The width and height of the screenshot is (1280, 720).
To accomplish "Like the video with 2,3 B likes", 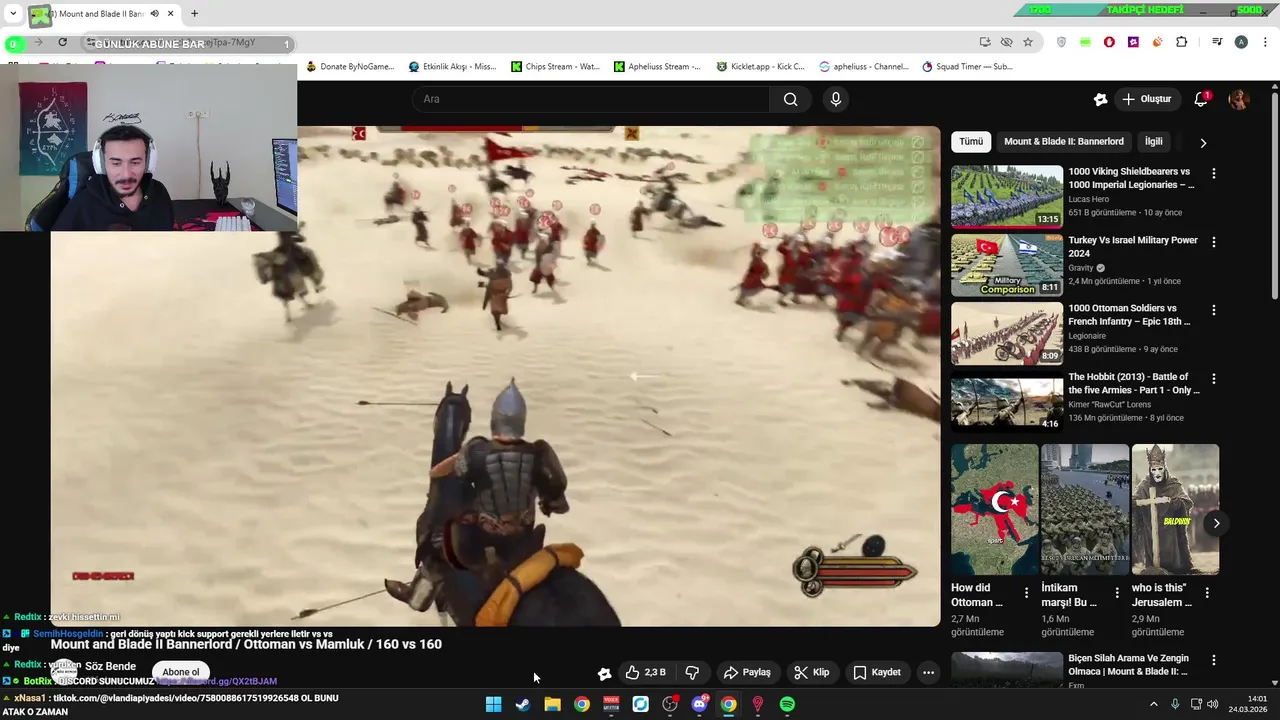I will click(645, 672).
